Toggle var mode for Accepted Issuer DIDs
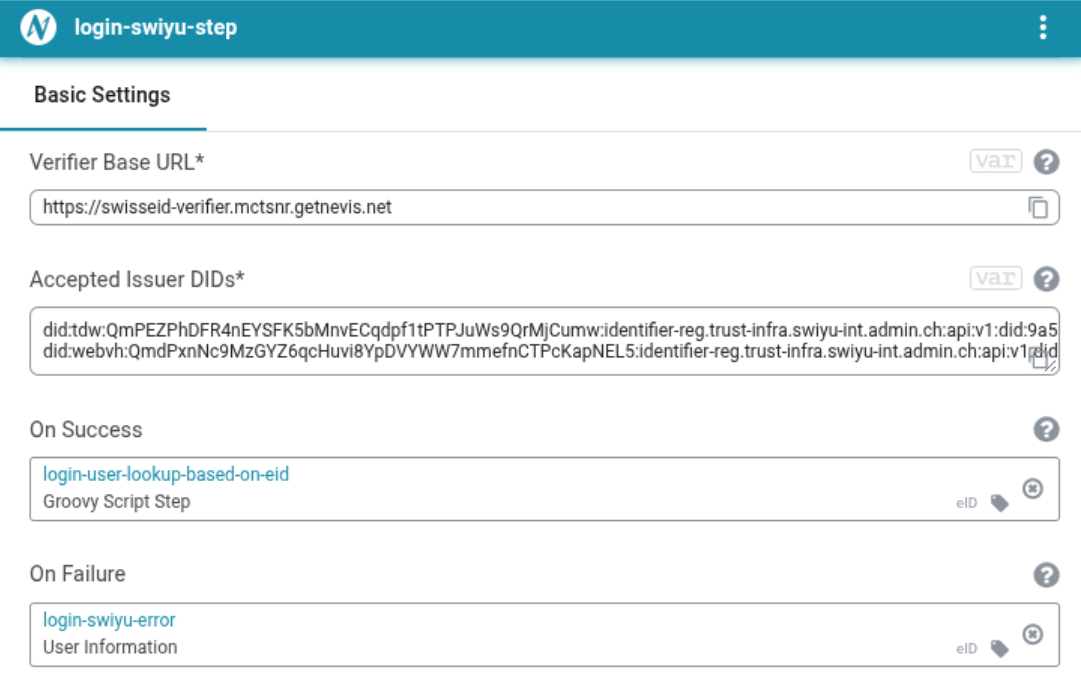The height and width of the screenshot is (683, 1081). (x=996, y=278)
